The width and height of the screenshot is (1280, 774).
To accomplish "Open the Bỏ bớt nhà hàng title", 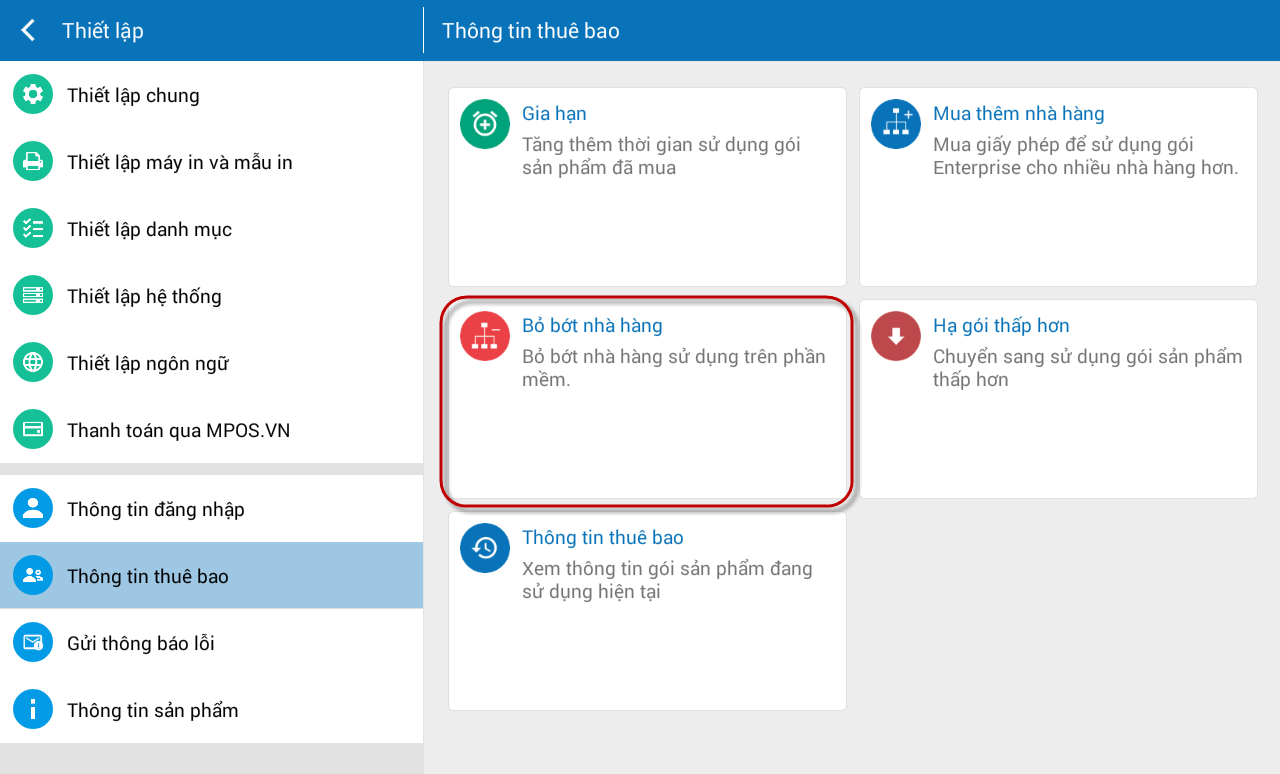I will pyautogui.click(x=592, y=326).
